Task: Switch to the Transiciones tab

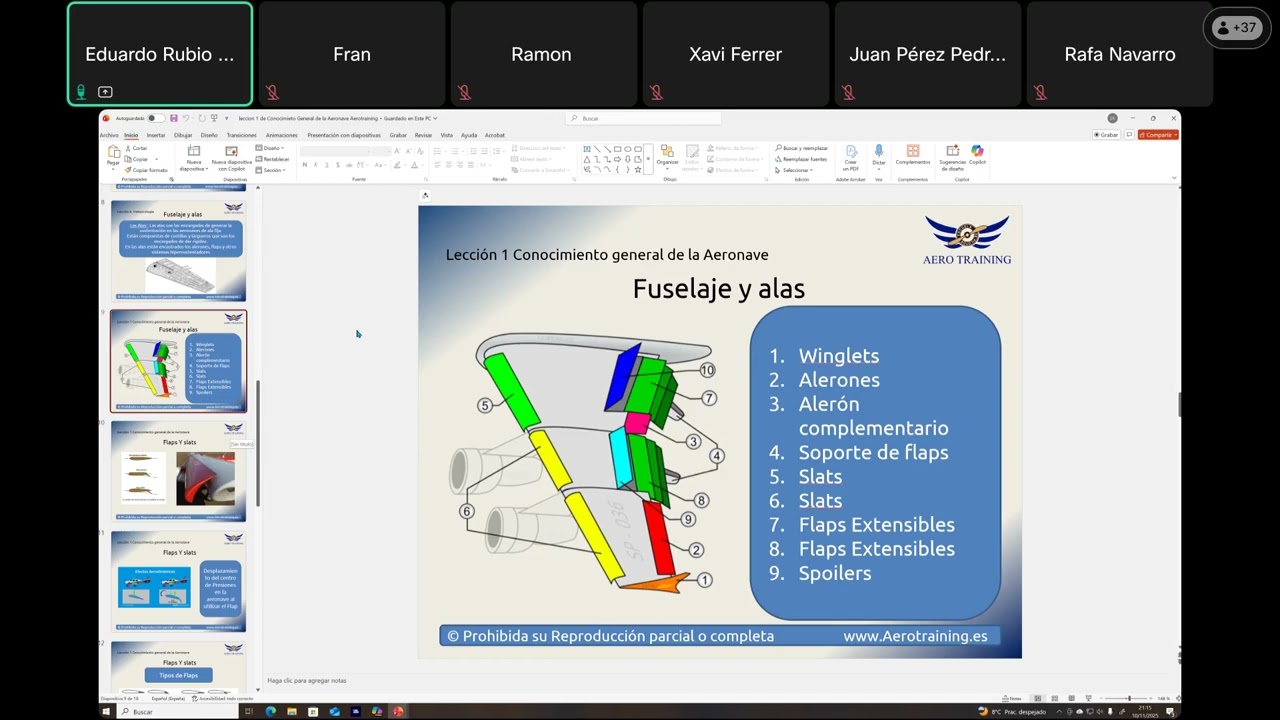Action: pyautogui.click(x=241, y=135)
